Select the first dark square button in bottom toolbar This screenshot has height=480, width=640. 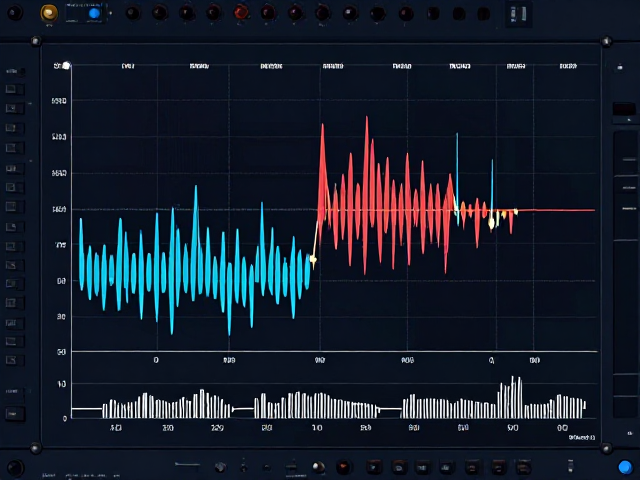[374, 466]
